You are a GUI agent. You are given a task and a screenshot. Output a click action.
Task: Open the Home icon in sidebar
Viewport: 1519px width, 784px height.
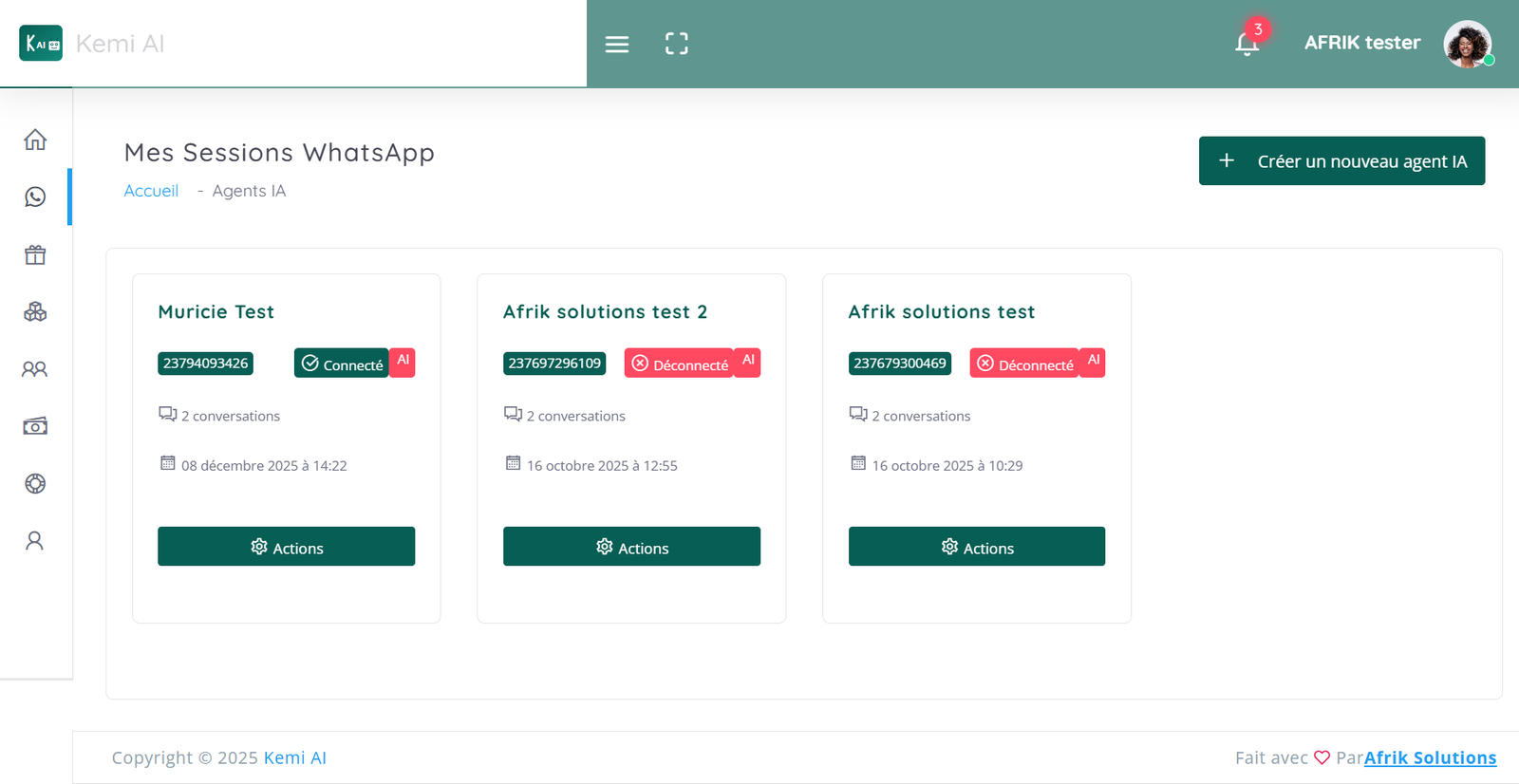point(35,140)
